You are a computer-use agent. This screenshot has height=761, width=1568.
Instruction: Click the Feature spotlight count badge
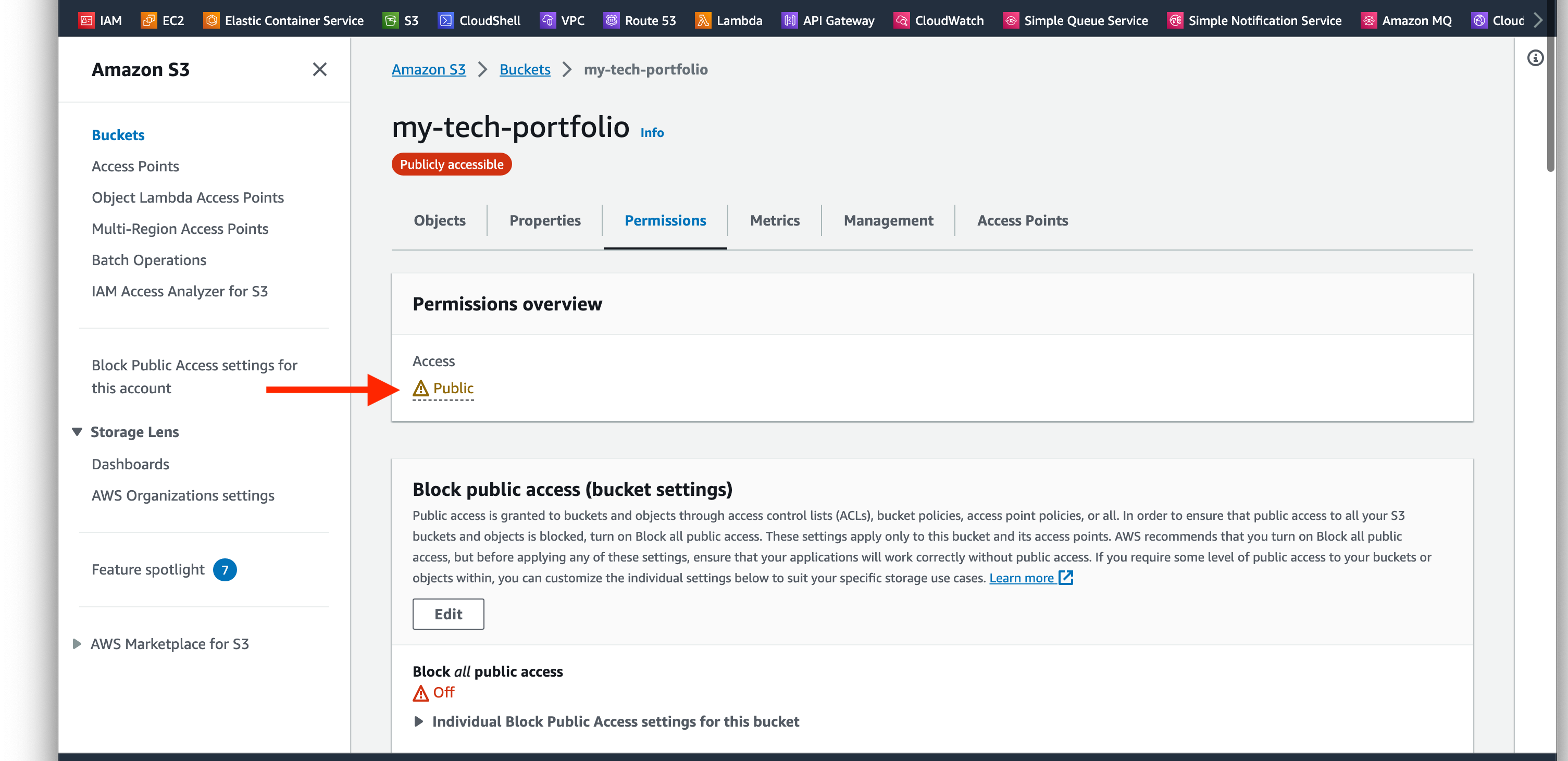click(225, 570)
